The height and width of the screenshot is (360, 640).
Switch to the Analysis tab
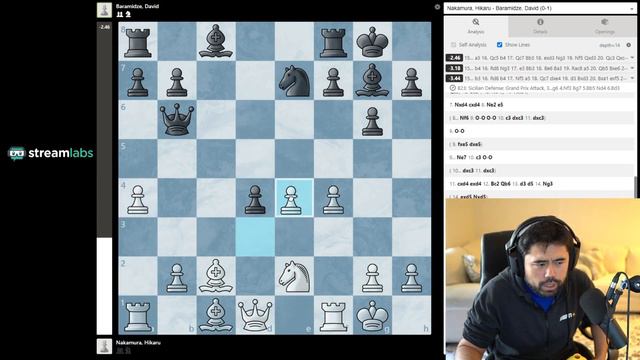click(476, 27)
